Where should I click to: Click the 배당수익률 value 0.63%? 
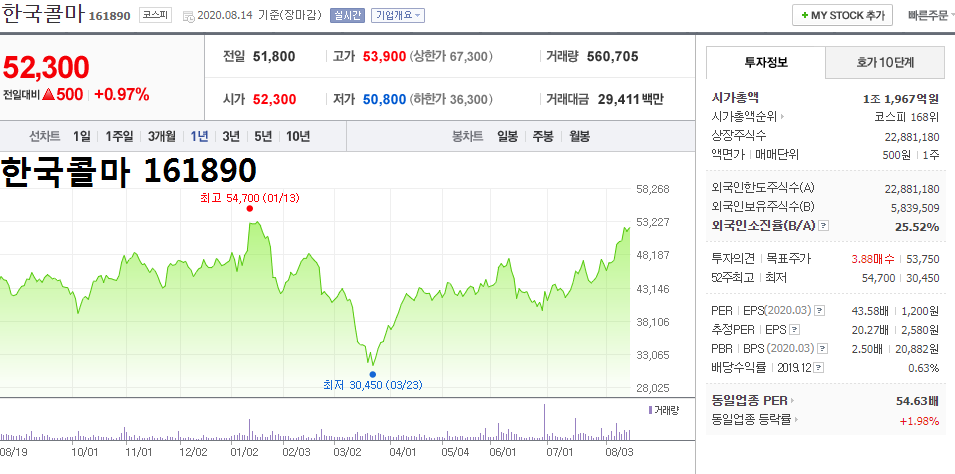pyautogui.click(x=923, y=368)
